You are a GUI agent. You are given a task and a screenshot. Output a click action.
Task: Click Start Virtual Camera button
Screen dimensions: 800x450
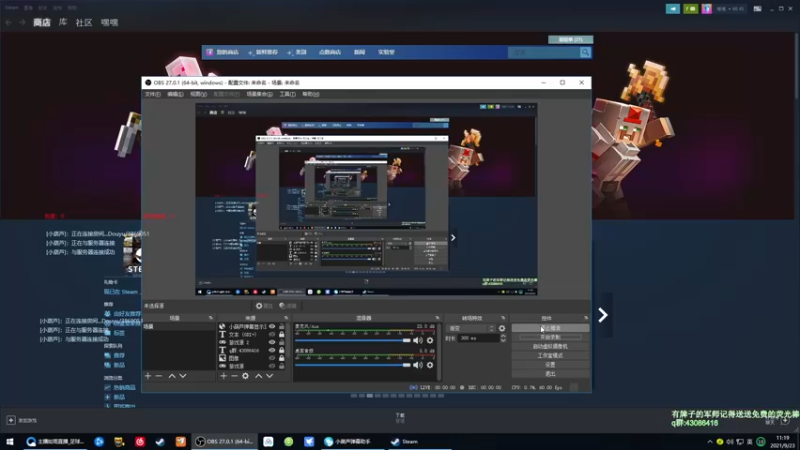pyautogui.click(x=551, y=346)
